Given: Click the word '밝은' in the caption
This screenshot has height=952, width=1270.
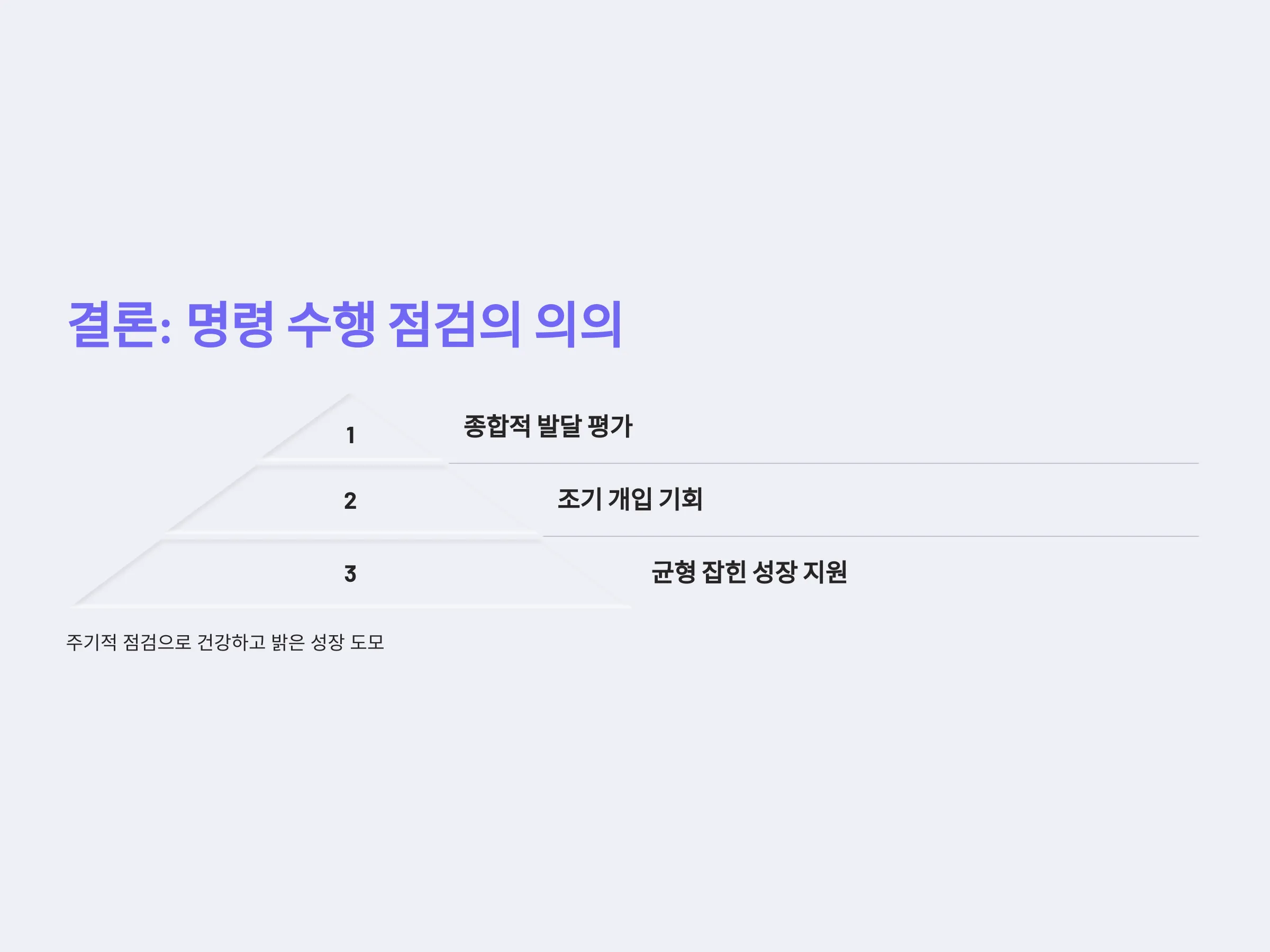Looking at the screenshot, I should [x=288, y=642].
